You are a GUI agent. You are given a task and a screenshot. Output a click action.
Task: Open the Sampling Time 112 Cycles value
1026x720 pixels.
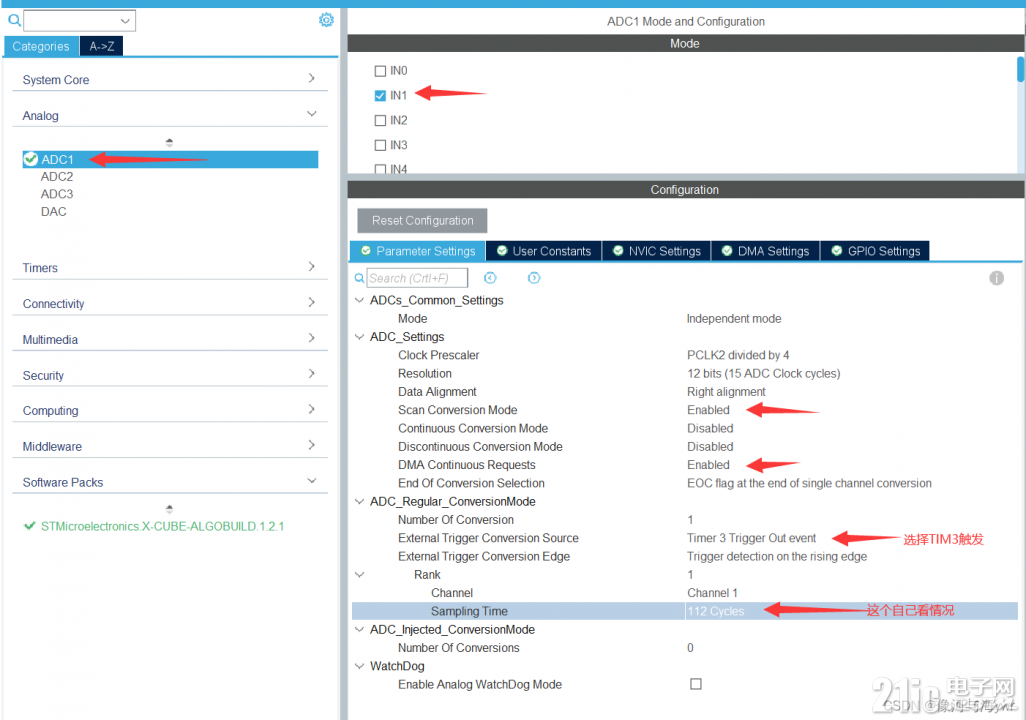pyautogui.click(x=715, y=611)
